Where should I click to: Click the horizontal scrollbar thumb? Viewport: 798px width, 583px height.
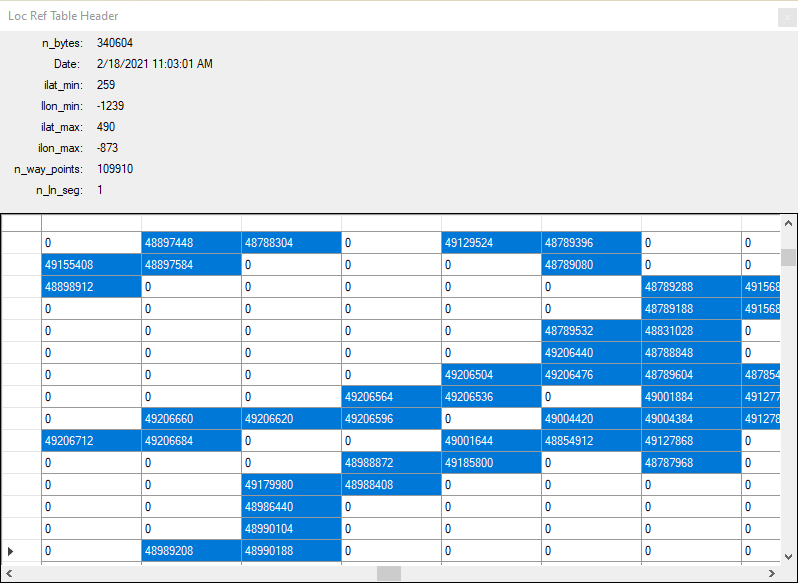388,573
